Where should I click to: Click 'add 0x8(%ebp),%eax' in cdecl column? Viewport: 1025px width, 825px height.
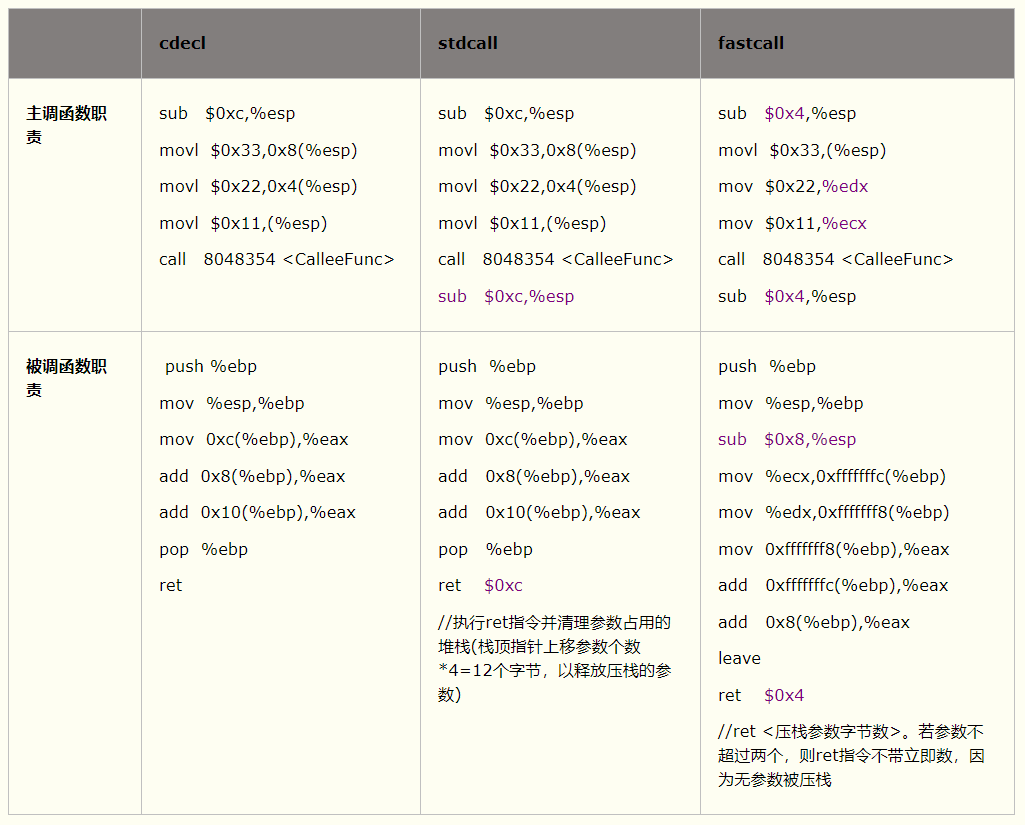point(252,477)
